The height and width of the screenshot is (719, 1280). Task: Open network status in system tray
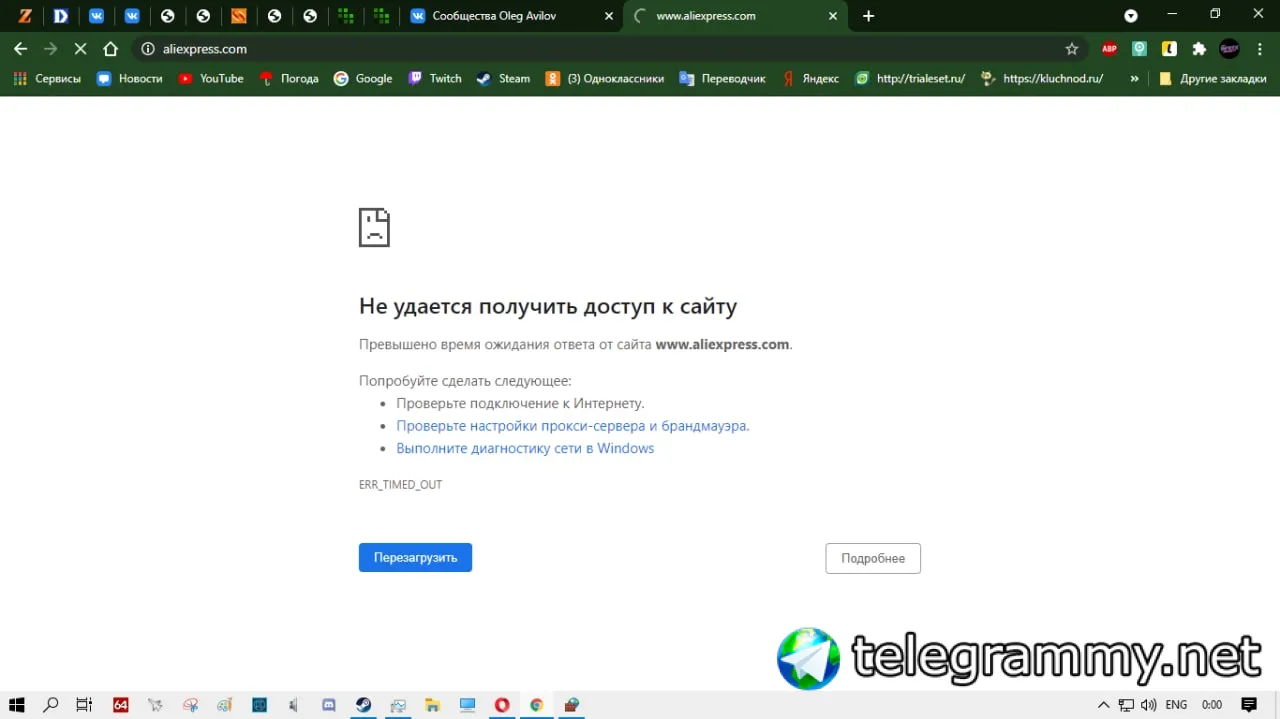click(1126, 705)
